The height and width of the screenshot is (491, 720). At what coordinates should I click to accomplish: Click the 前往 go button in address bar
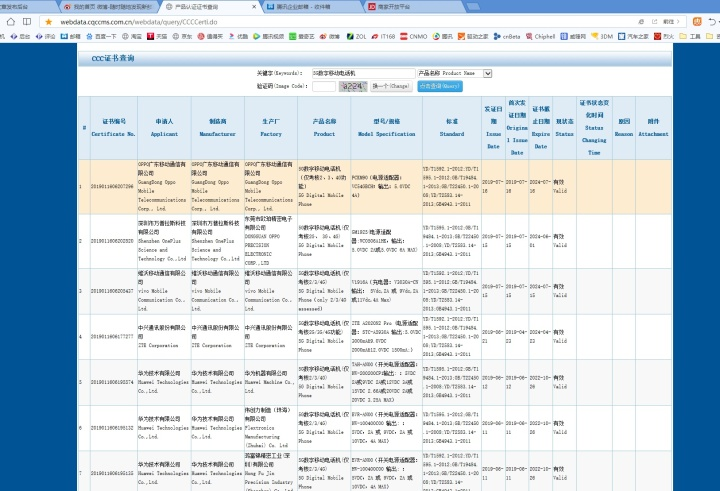[671, 22]
